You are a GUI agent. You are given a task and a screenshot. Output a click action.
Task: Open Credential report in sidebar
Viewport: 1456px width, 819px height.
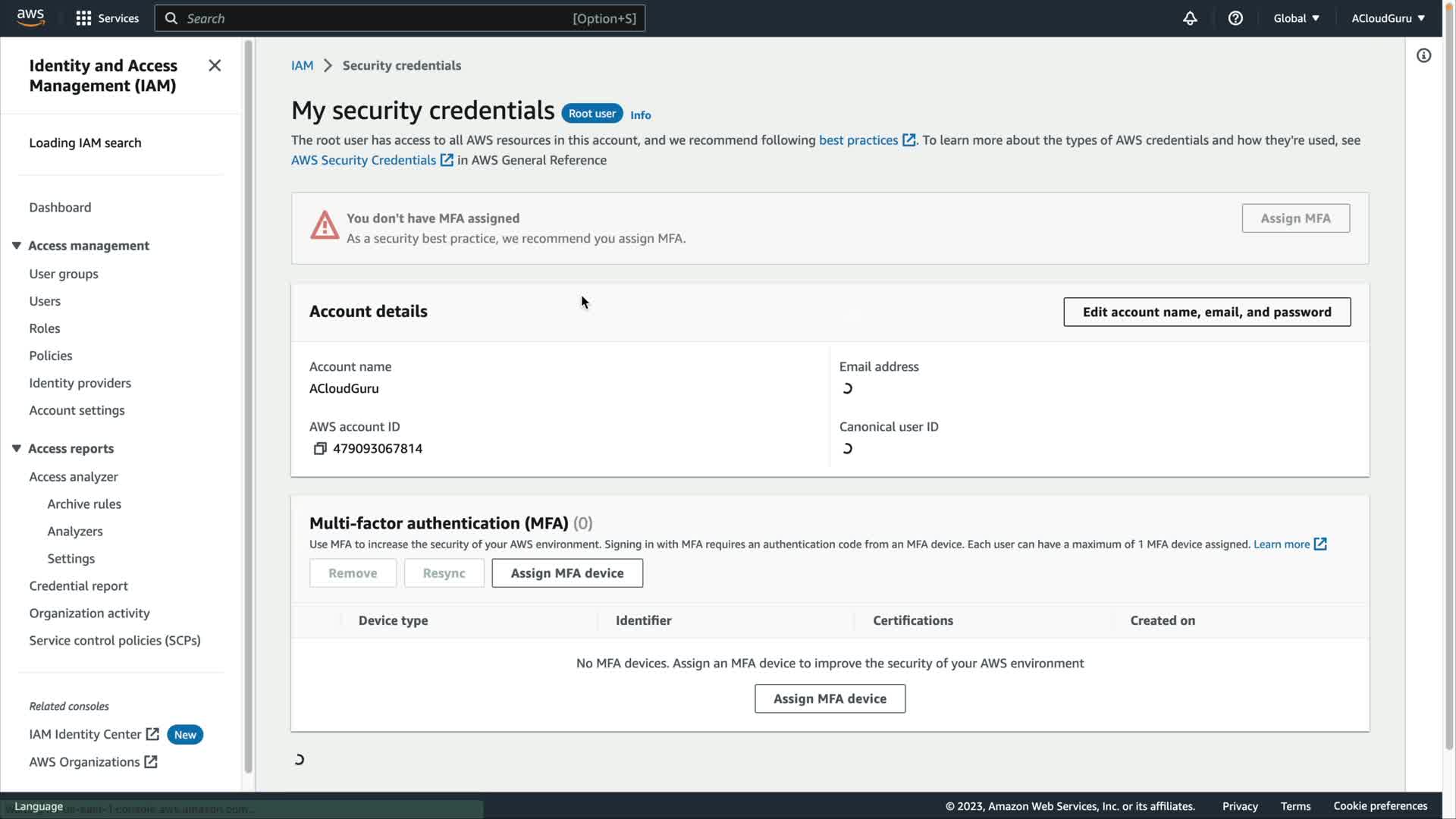click(x=78, y=585)
